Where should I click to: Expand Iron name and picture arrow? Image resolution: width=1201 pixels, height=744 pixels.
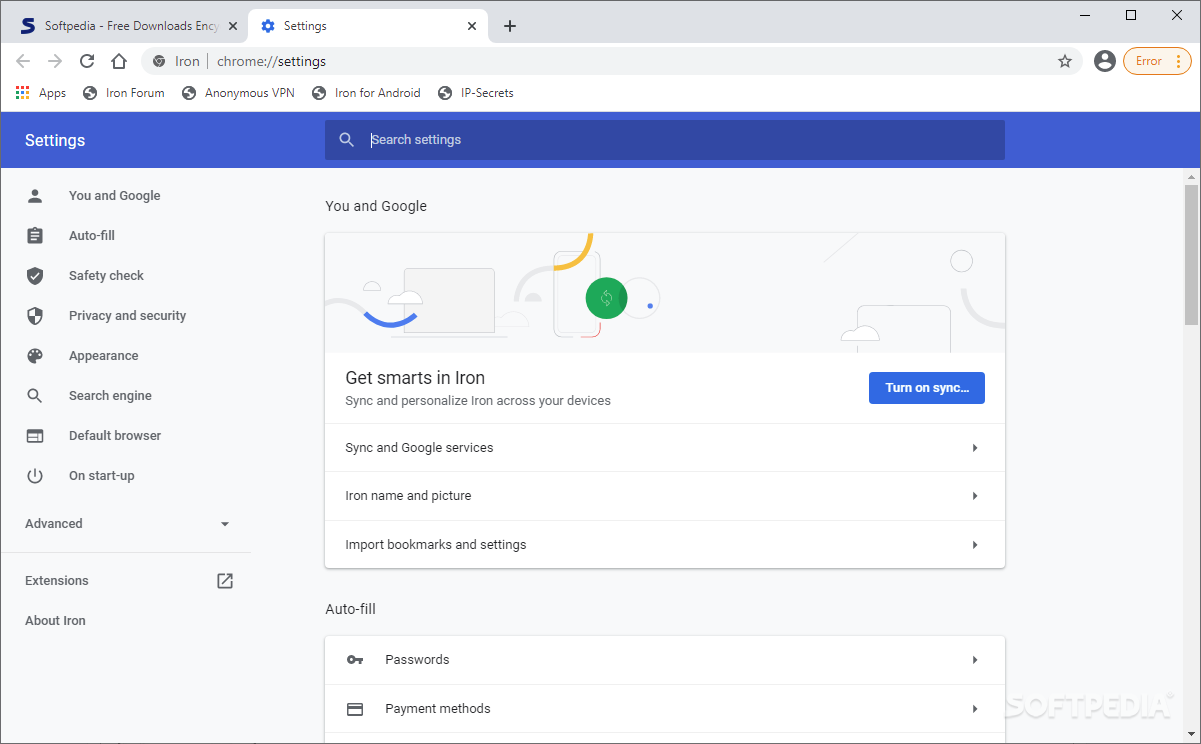click(975, 496)
